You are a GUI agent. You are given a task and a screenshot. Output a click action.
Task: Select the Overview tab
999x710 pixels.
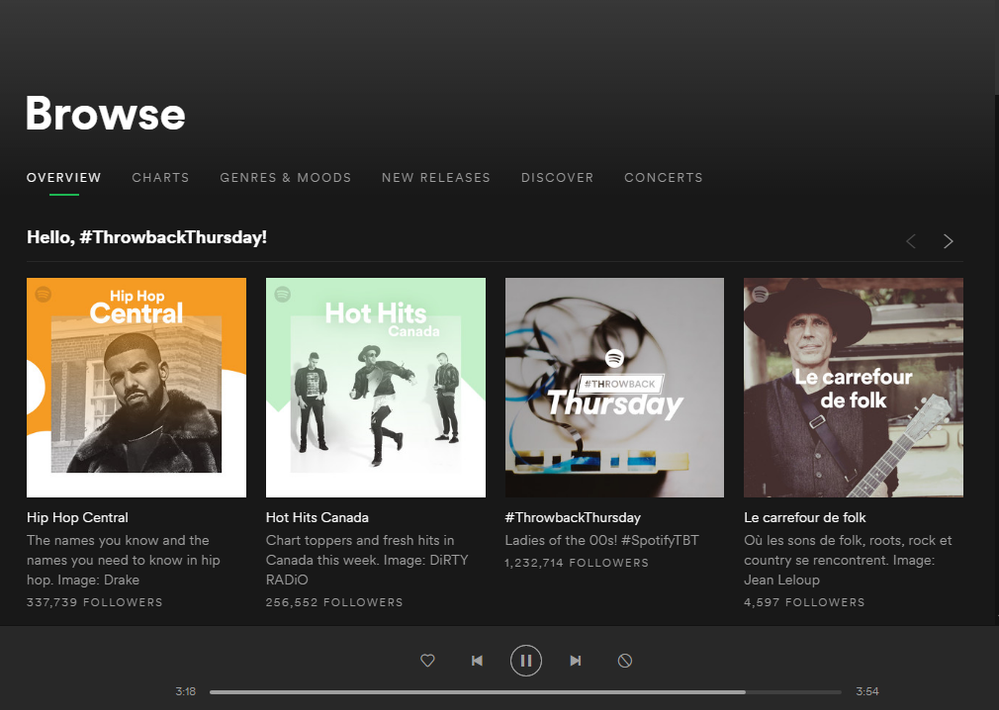point(64,178)
